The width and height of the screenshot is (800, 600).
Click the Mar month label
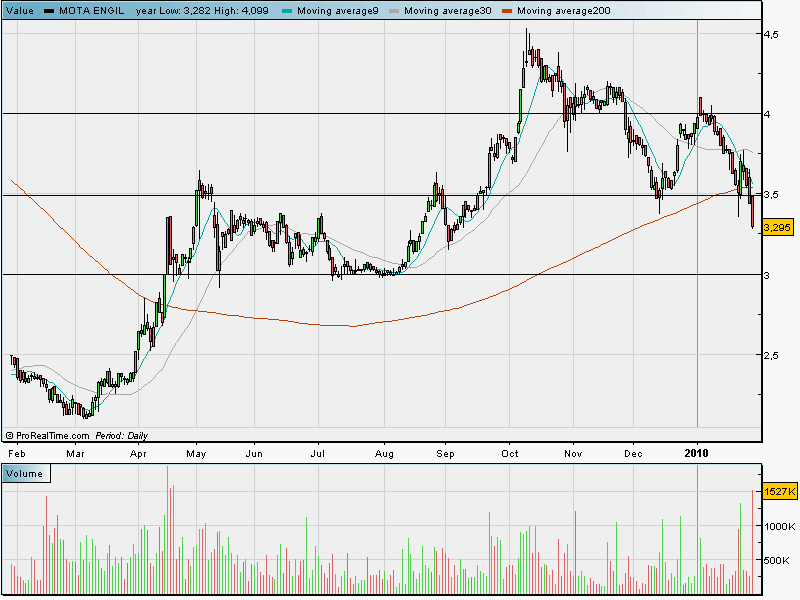[x=76, y=454]
